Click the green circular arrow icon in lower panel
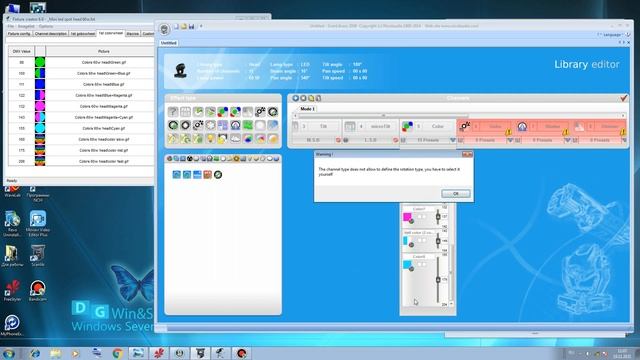Image resolution: width=640 pixels, height=360 pixels. click(218, 175)
